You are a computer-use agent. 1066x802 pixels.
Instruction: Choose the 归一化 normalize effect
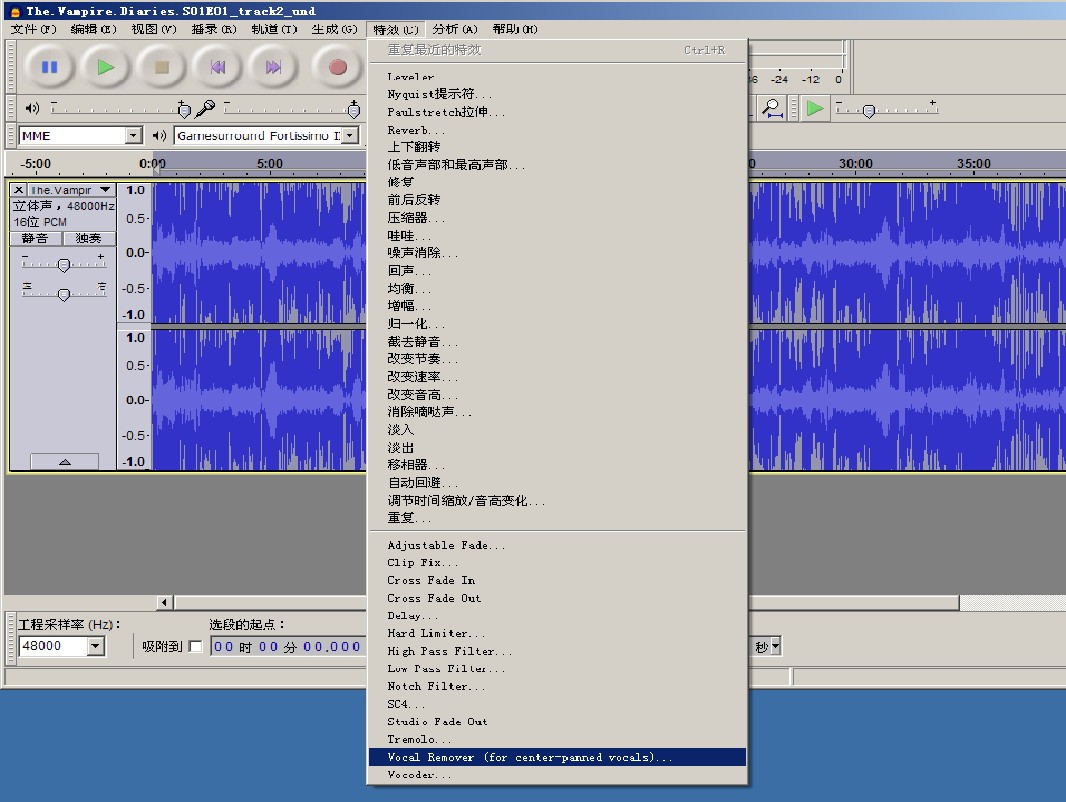coord(557,324)
